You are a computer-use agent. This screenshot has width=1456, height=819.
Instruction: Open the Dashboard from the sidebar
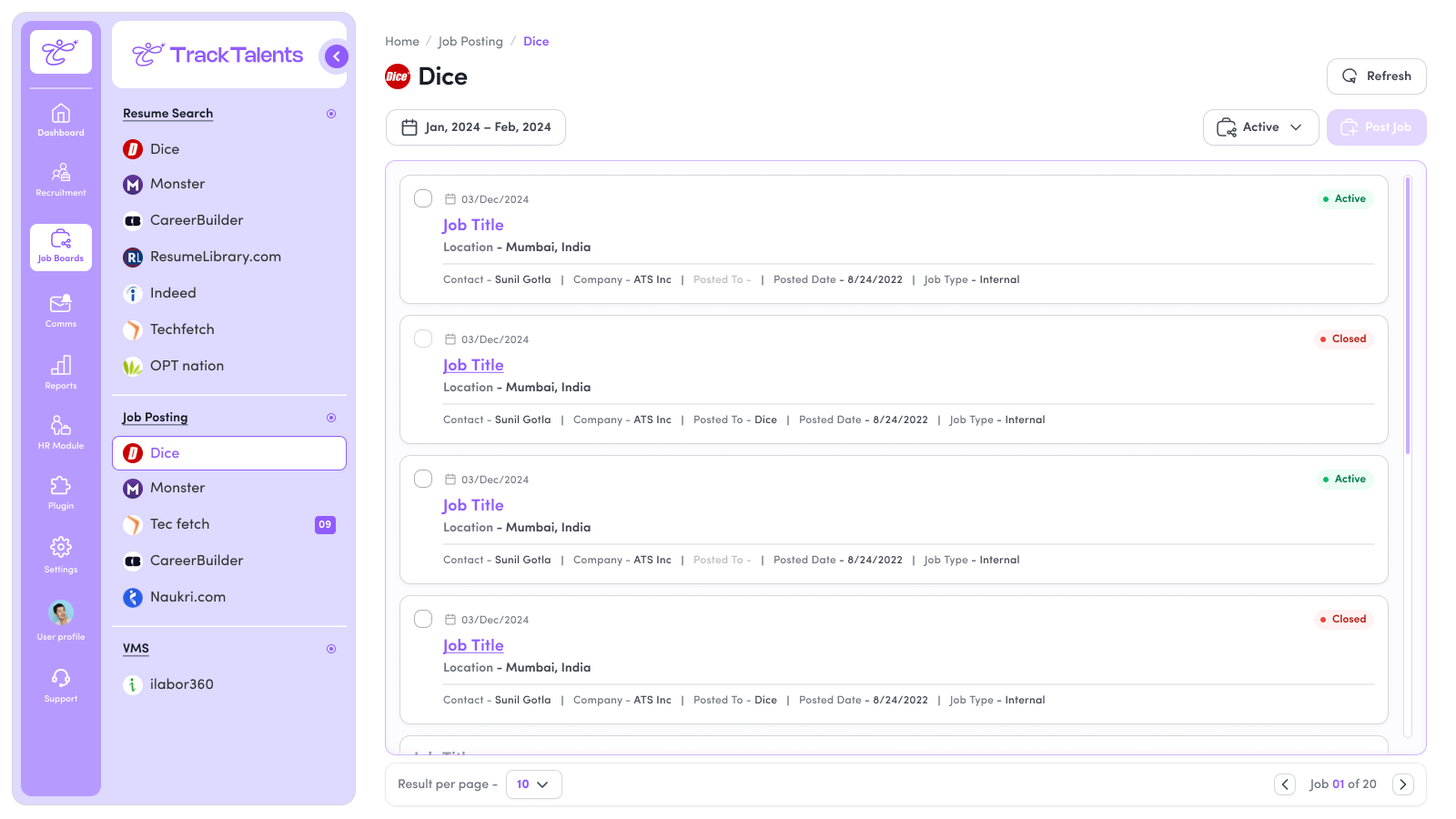pos(60,120)
